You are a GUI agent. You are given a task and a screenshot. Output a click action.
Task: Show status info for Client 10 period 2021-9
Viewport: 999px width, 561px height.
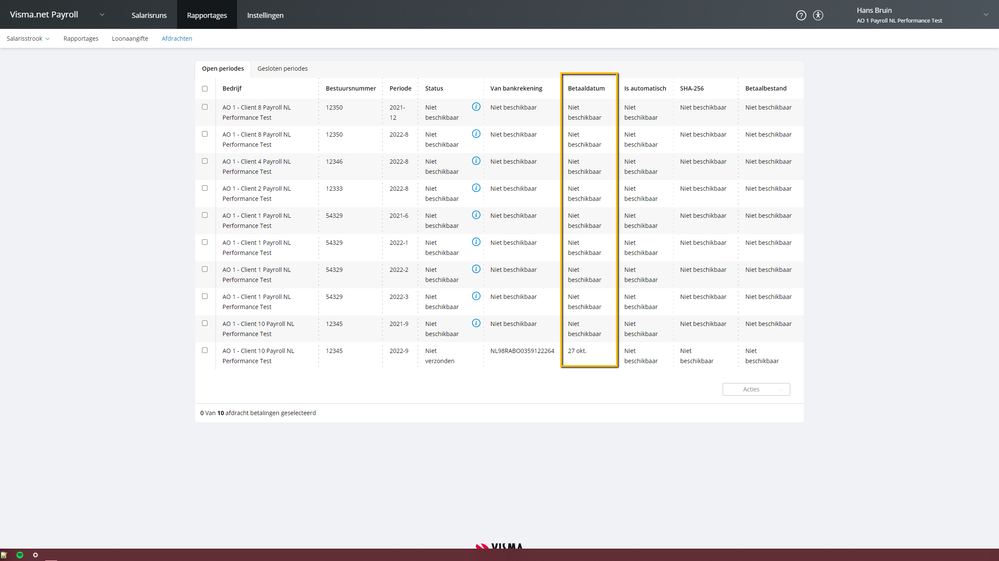coord(476,323)
